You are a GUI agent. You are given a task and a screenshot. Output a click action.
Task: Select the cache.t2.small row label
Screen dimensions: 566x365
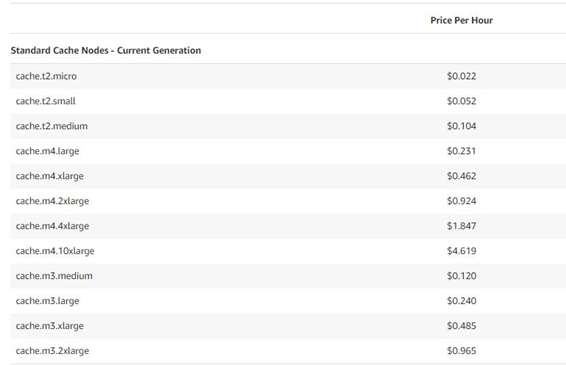click(x=45, y=101)
